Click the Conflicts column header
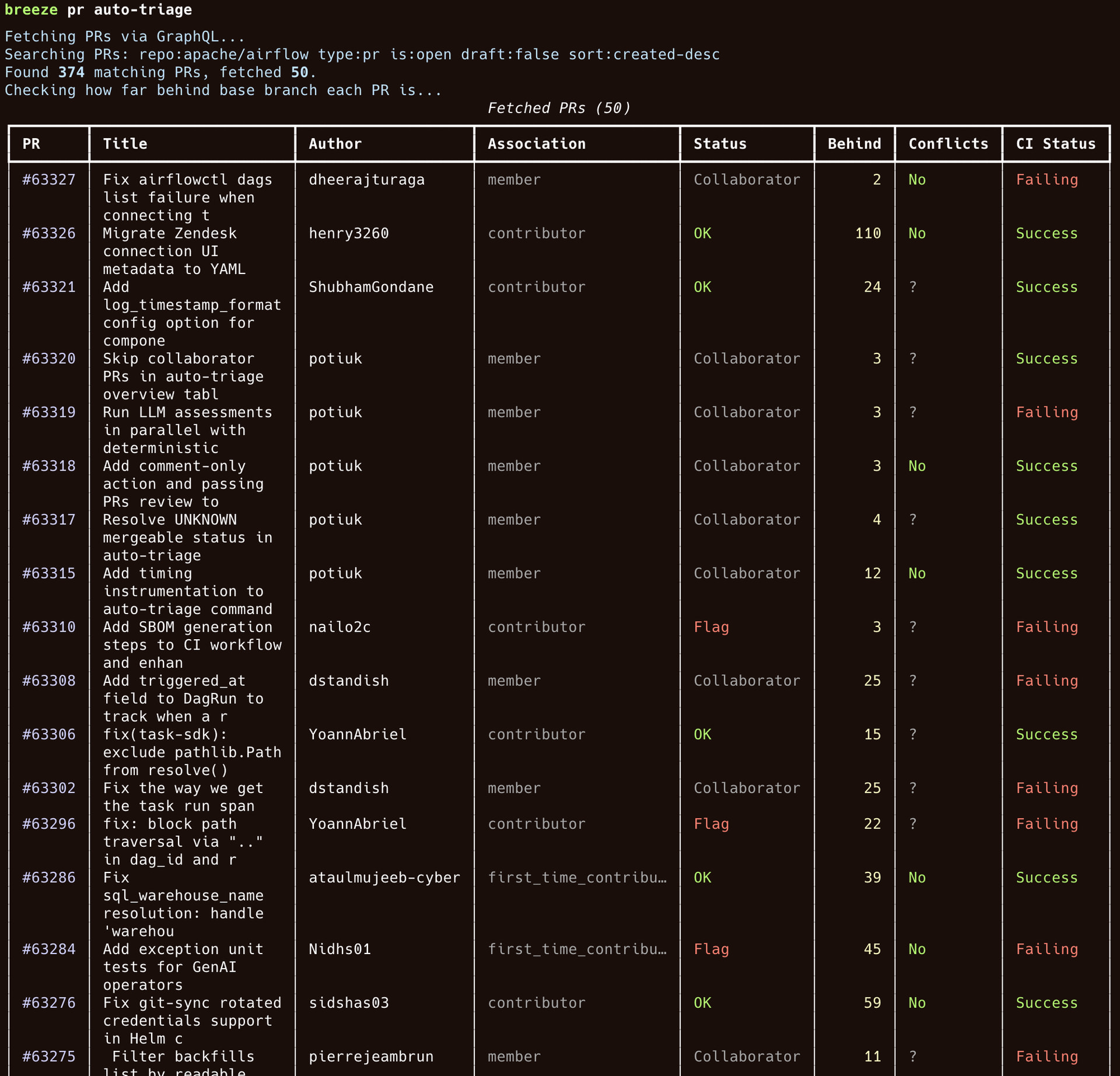Viewport: 1120px width, 1076px height. pyautogui.click(x=948, y=144)
